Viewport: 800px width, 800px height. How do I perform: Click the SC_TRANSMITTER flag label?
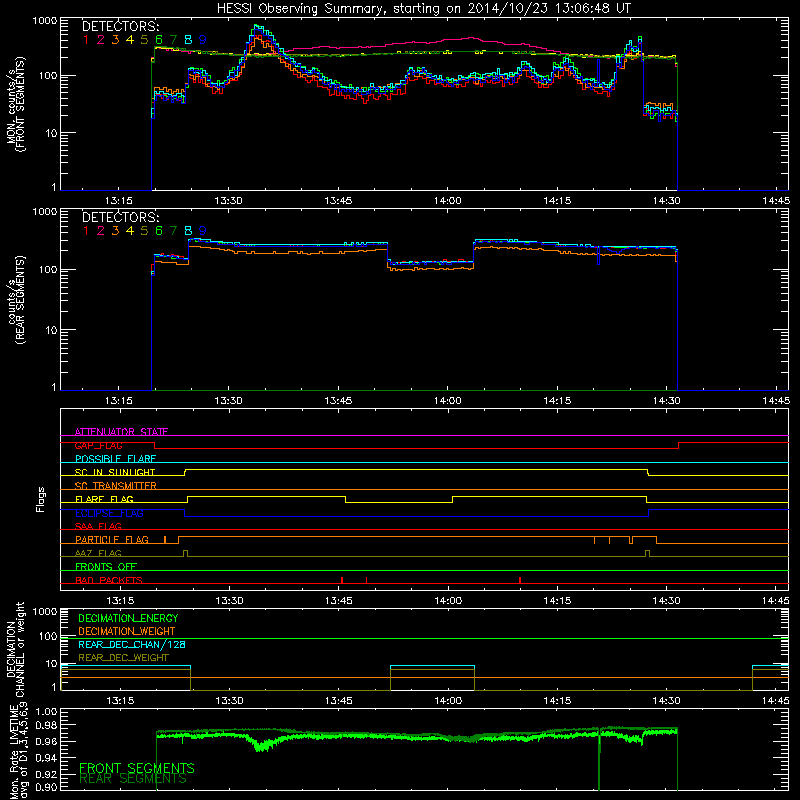pyautogui.click(x=116, y=486)
